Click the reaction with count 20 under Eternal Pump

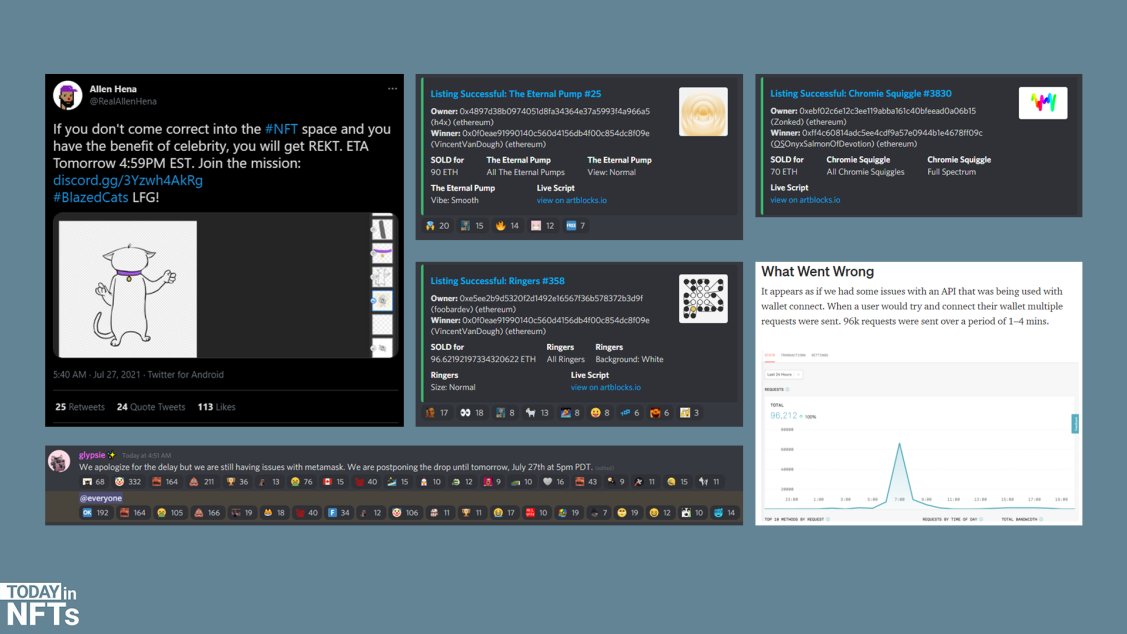click(x=438, y=226)
